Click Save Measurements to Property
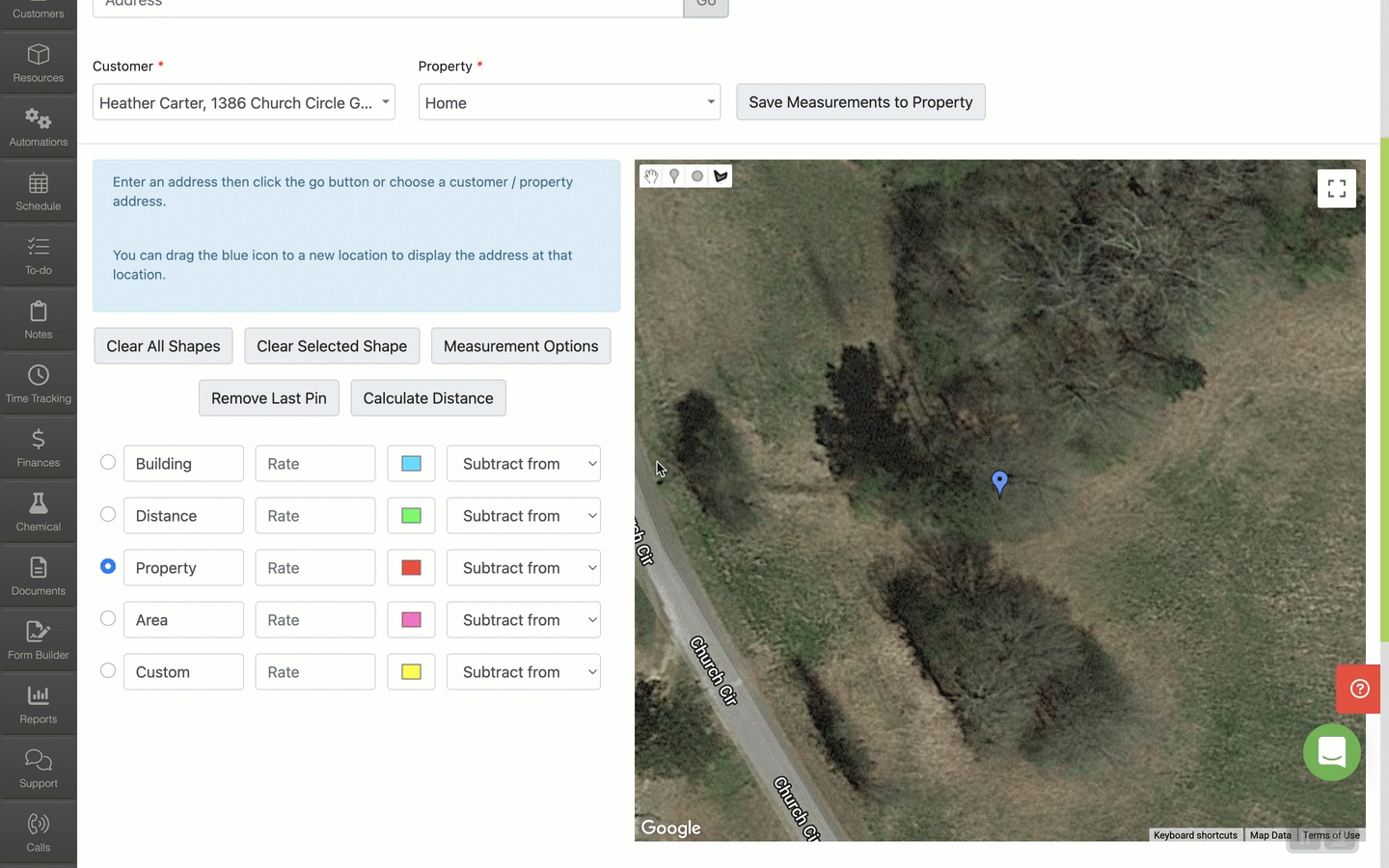 (x=860, y=102)
